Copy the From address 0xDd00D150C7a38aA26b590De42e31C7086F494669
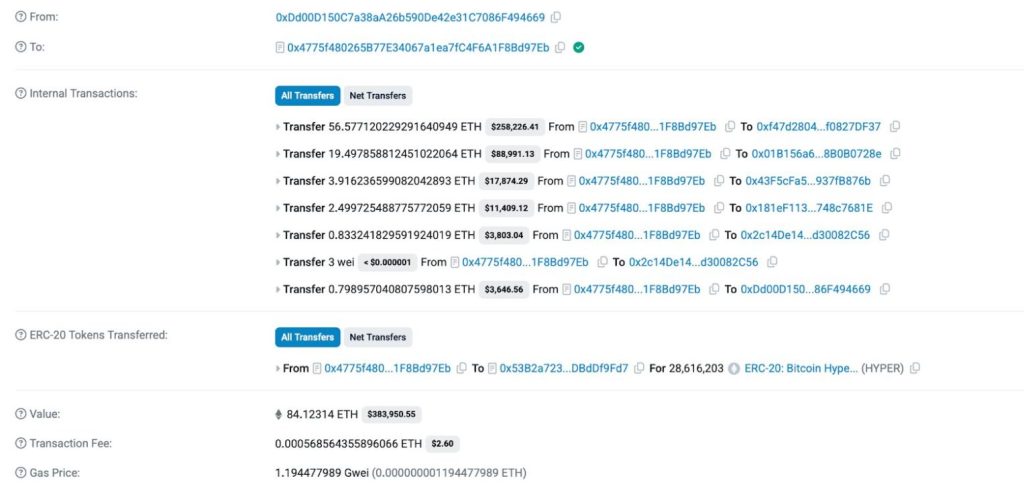The width and height of the screenshot is (1024, 491). point(556,18)
